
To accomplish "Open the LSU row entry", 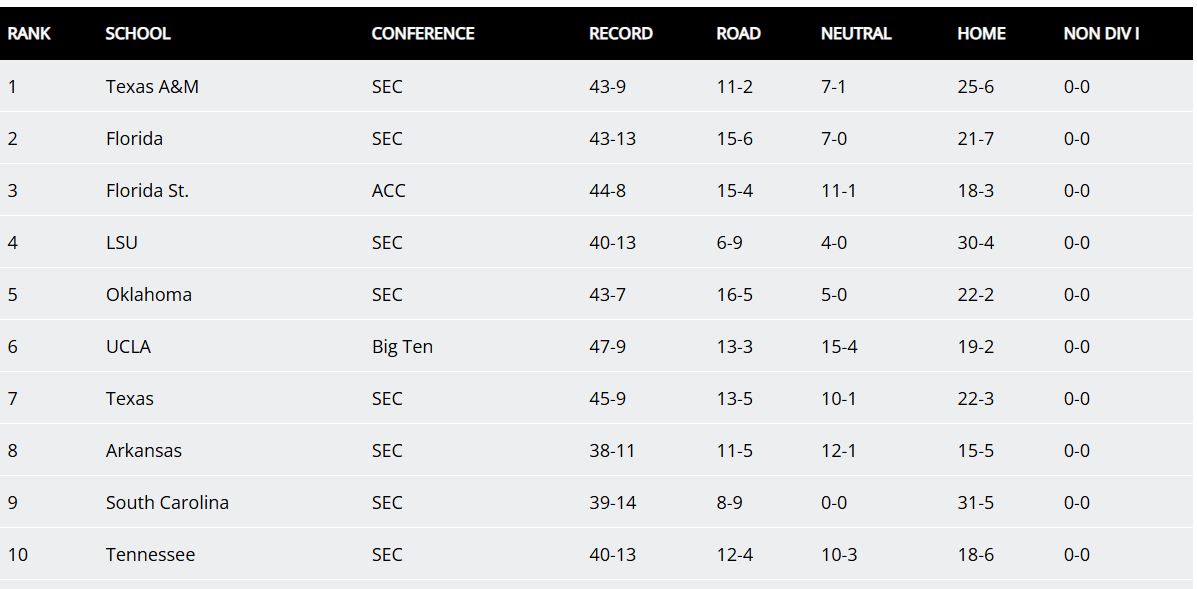I will point(598,242).
